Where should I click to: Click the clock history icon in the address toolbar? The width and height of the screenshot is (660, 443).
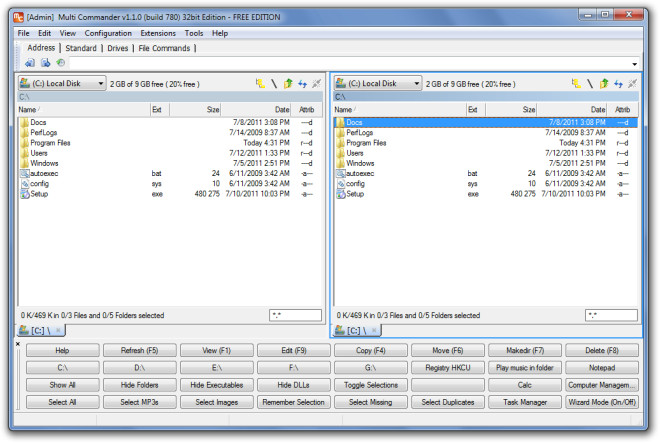tap(61, 63)
